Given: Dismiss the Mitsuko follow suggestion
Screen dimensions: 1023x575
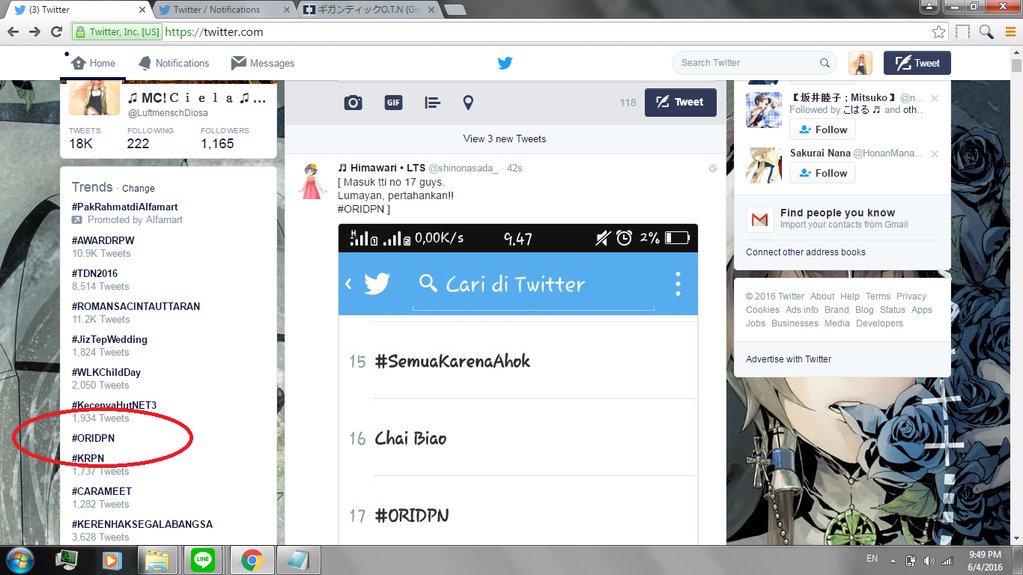Looking at the screenshot, I should (935, 99).
